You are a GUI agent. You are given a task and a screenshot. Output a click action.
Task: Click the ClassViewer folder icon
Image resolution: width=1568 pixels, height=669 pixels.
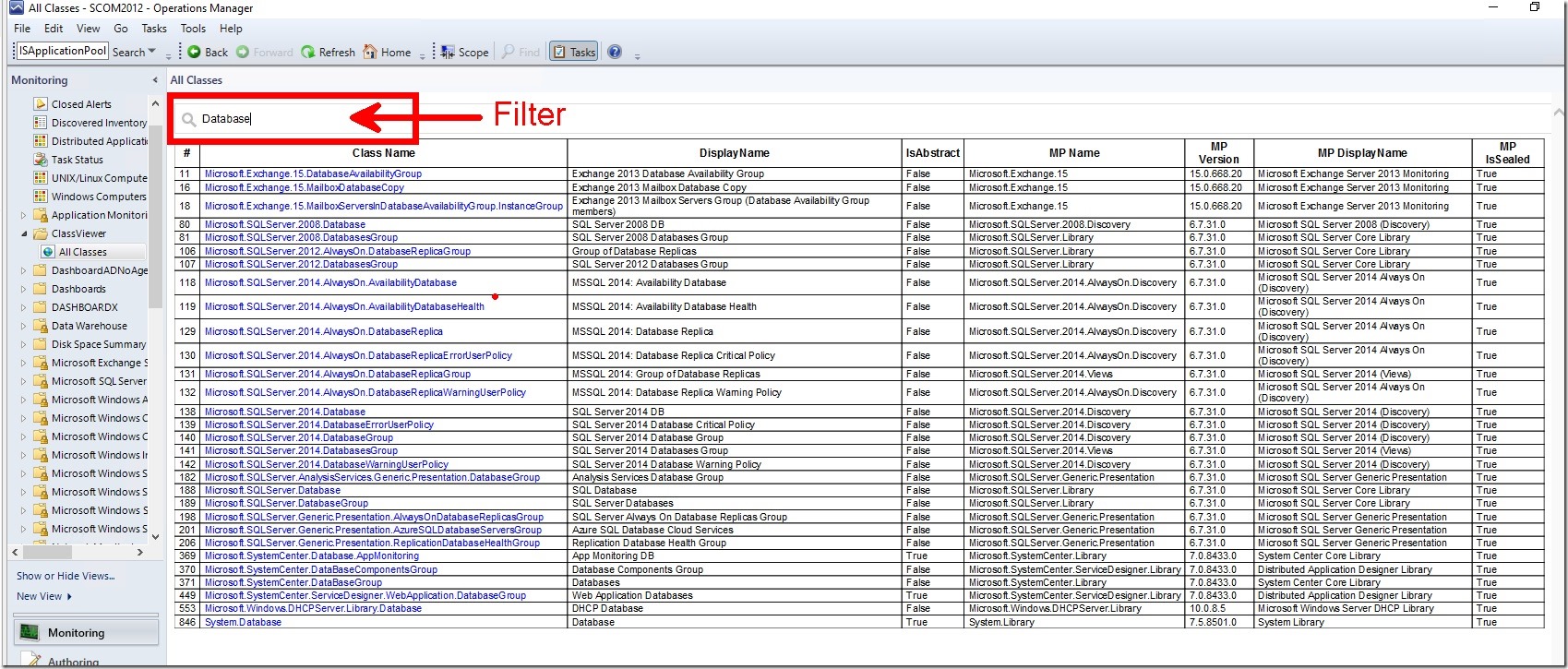click(x=41, y=233)
